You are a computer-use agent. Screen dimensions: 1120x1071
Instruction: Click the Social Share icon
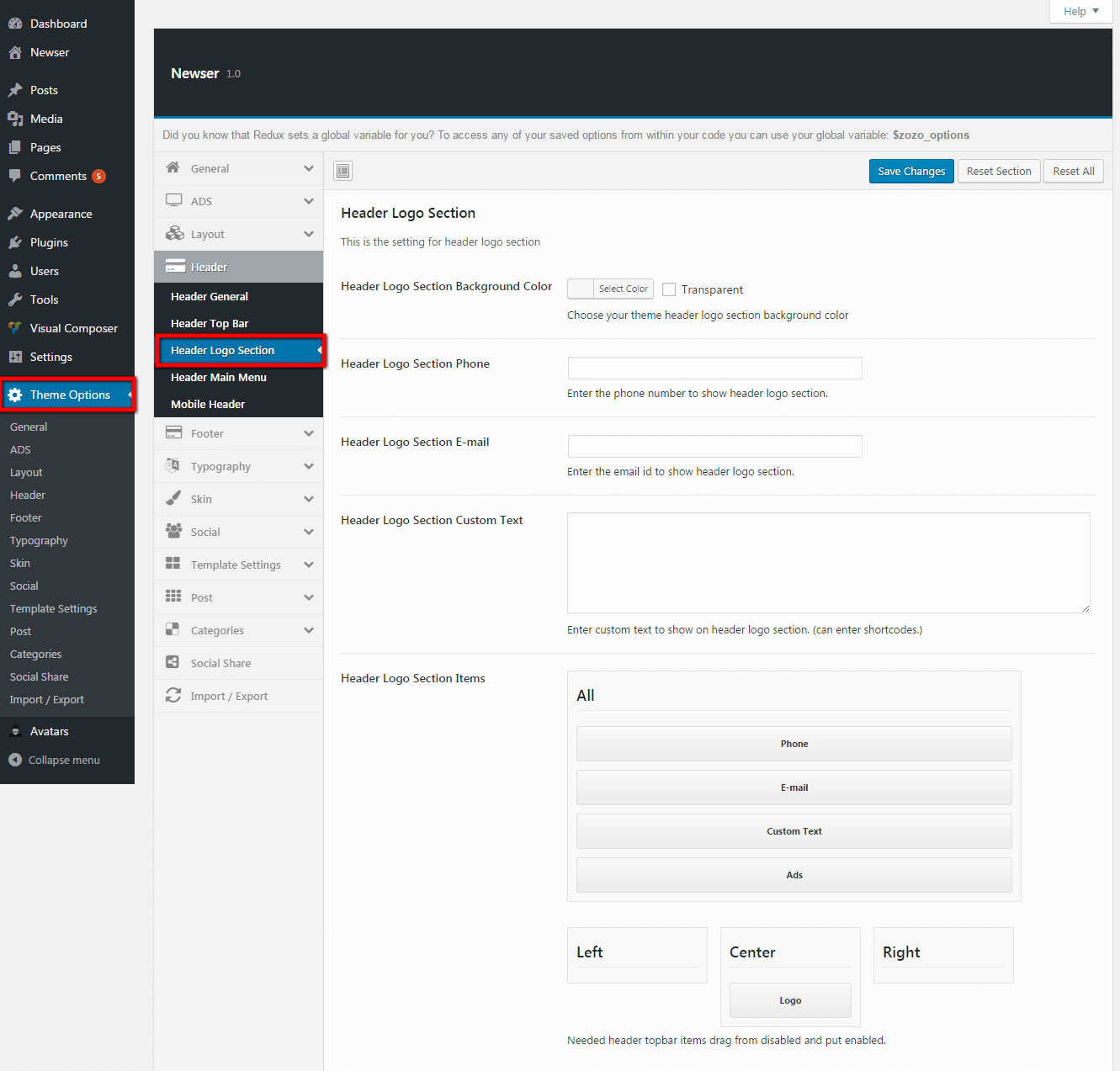(x=173, y=663)
